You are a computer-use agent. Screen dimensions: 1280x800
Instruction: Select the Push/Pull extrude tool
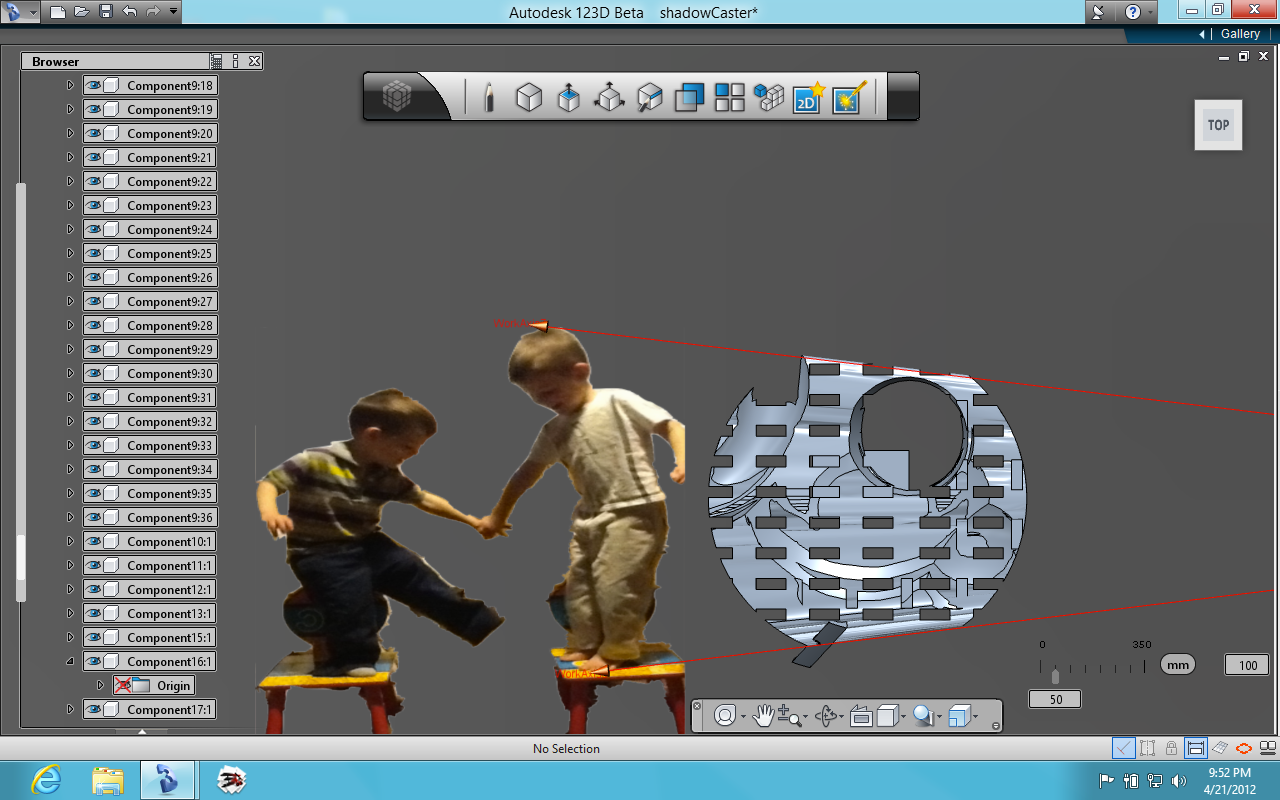tap(568, 97)
